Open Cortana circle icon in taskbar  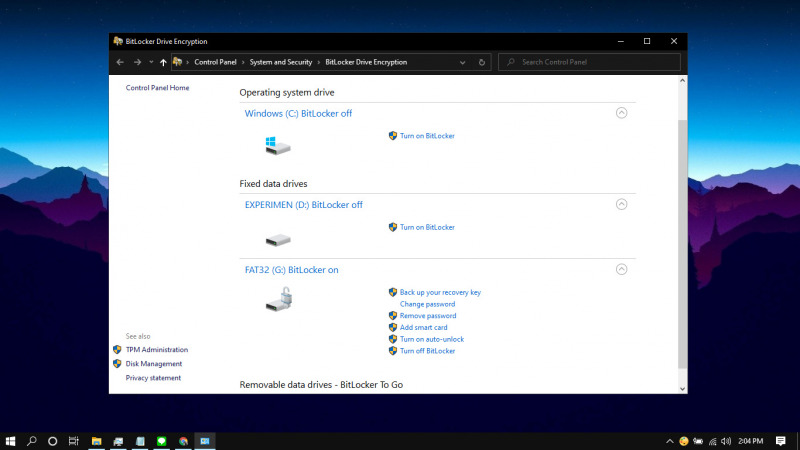(x=52, y=441)
